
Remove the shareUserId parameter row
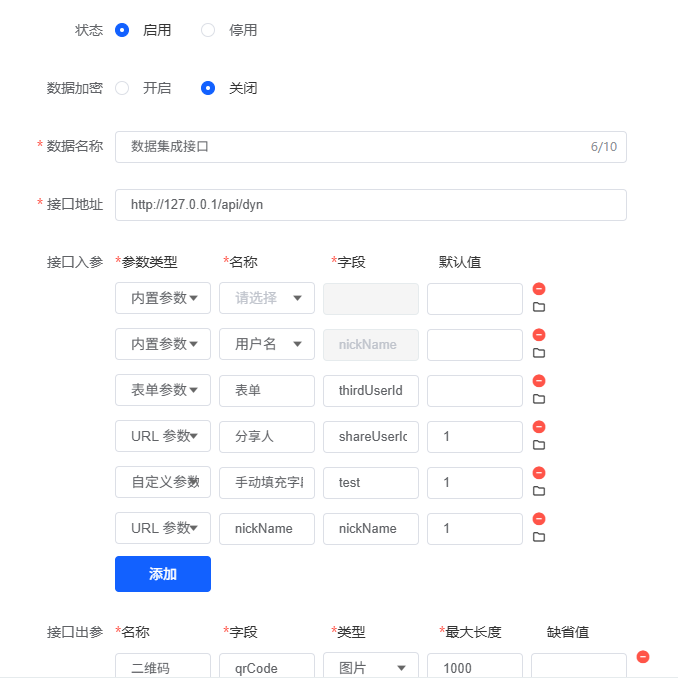pyautogui.click(x=539, y=427)
